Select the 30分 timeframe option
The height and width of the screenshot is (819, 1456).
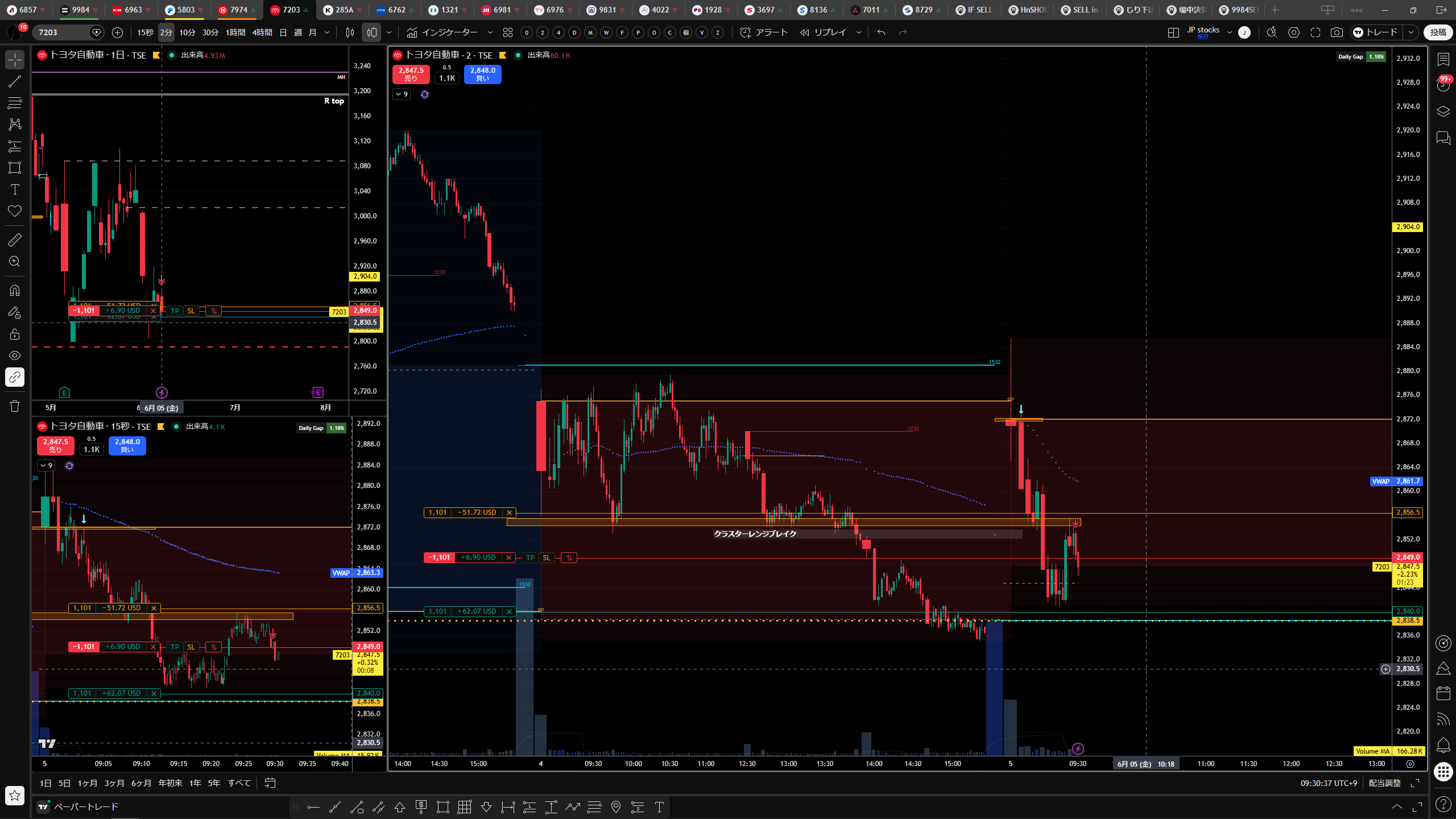pyautogui.click(x=210, y=32)
